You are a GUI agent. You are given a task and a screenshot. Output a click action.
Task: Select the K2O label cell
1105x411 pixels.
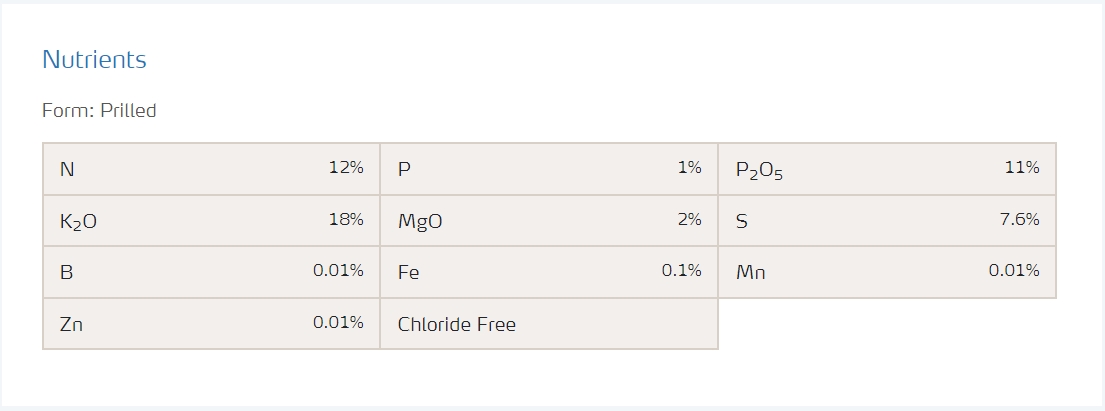tap(78, 222)
